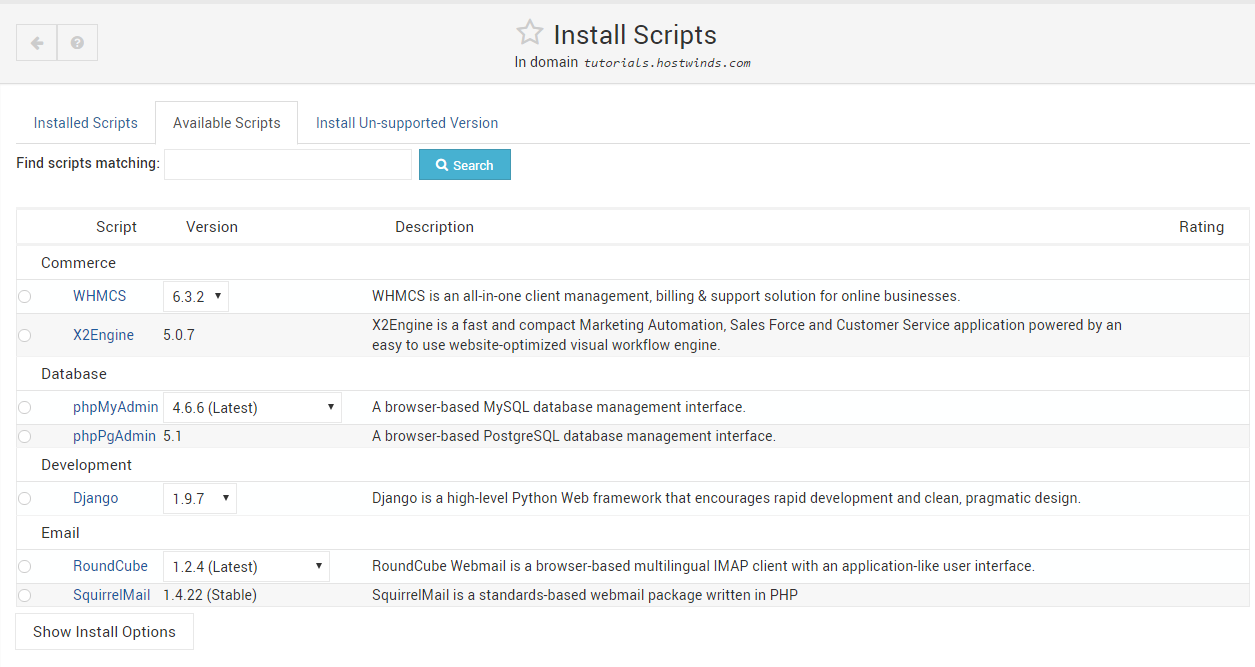Image resolution: width=1255 pixels, height=667 pixels.
Task: Select the WHMCS radio button
Action: pyautogui.click(x=24, y=296)
